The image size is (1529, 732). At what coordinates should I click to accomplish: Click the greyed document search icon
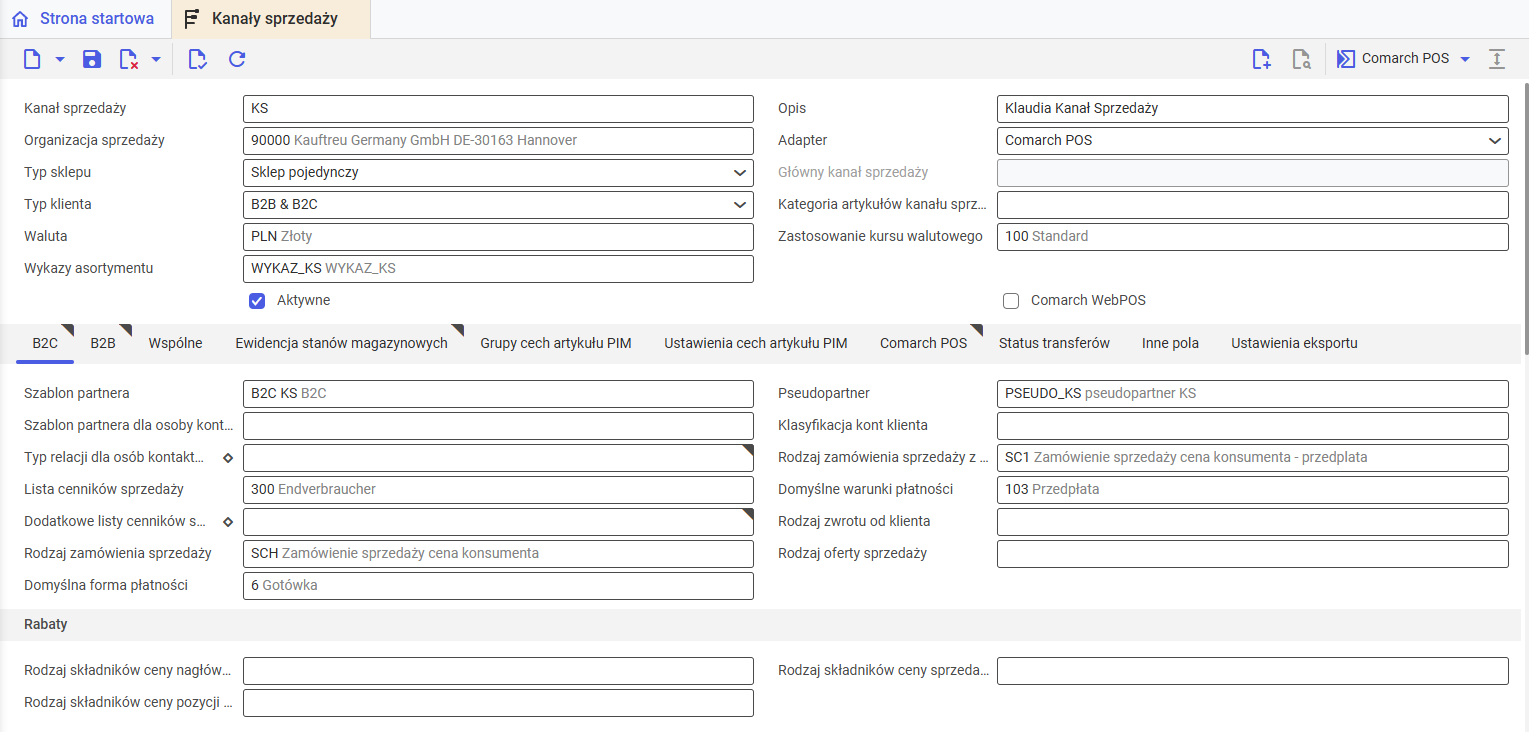(1301, 59)
